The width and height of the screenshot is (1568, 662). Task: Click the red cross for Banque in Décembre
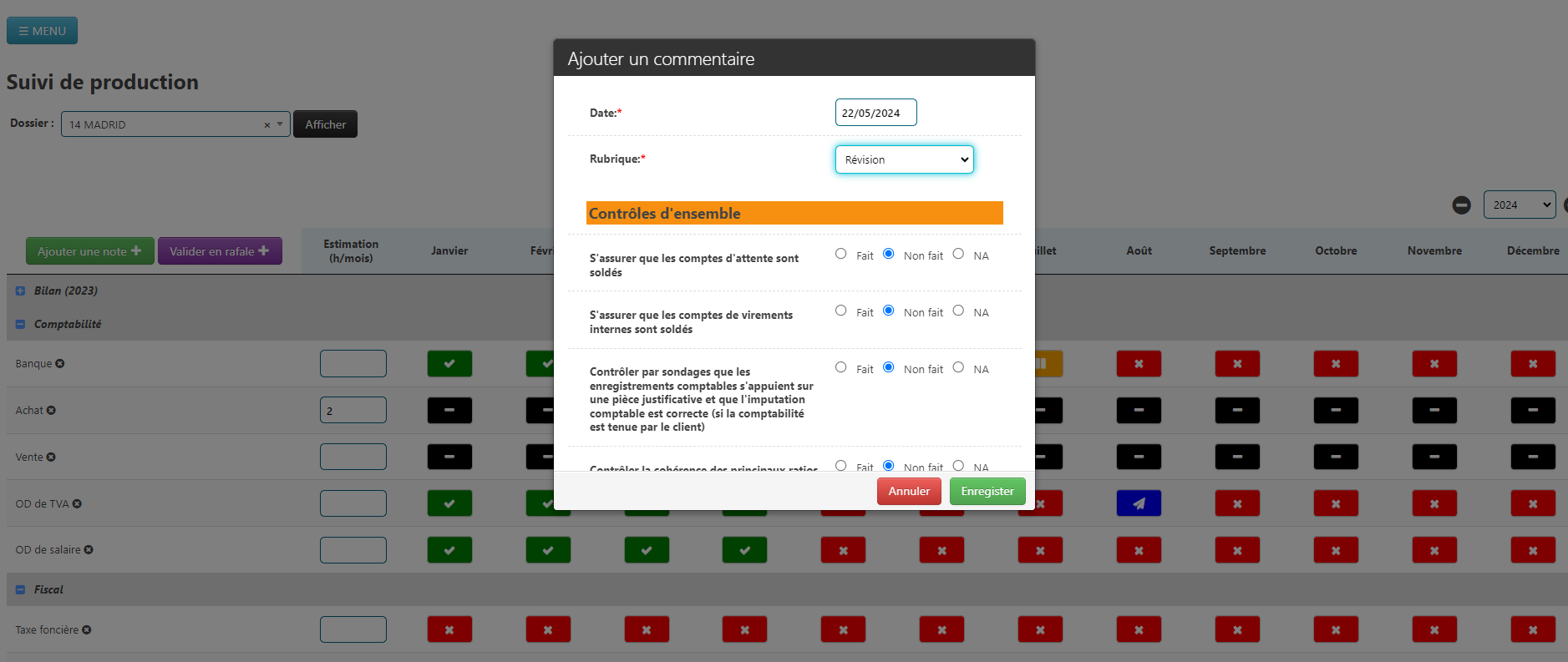1532,364
